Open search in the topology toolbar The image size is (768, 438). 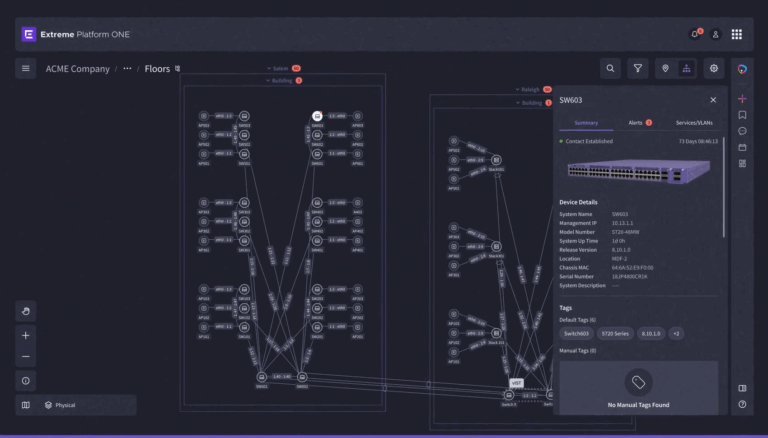[x=610, y=69]
